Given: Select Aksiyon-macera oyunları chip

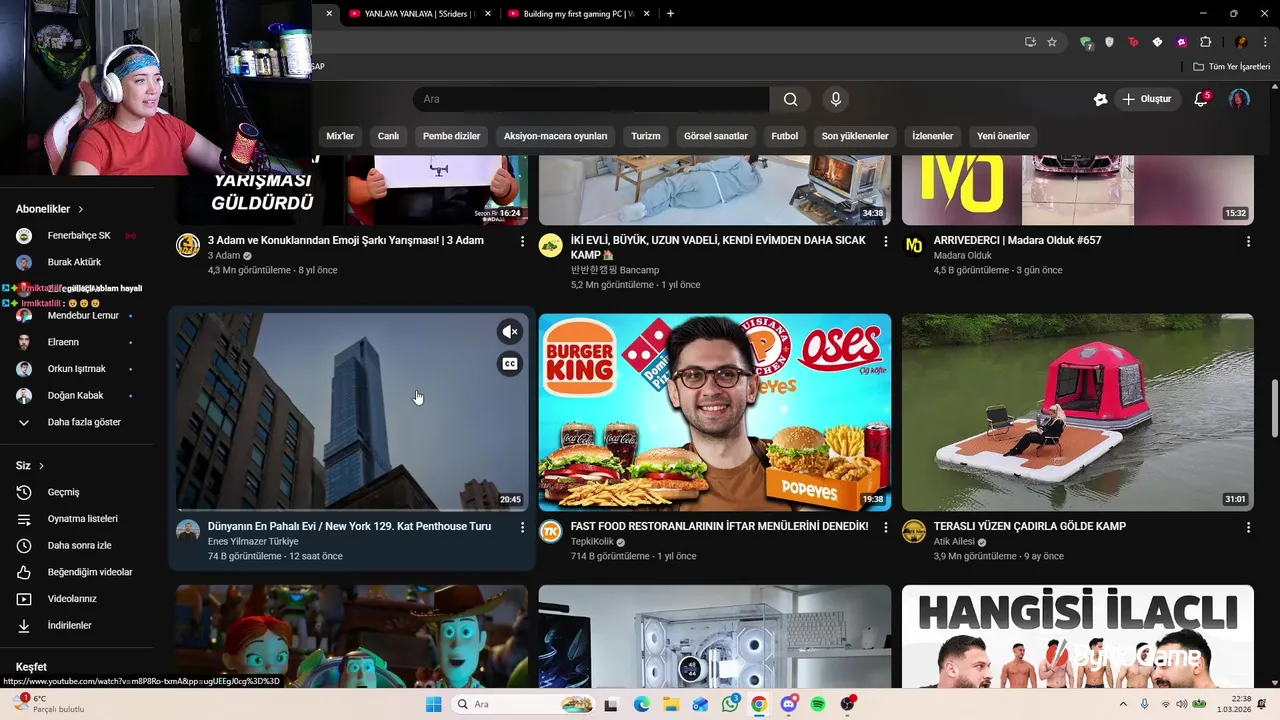Looking at the screenshot, I should click(555, 136).
